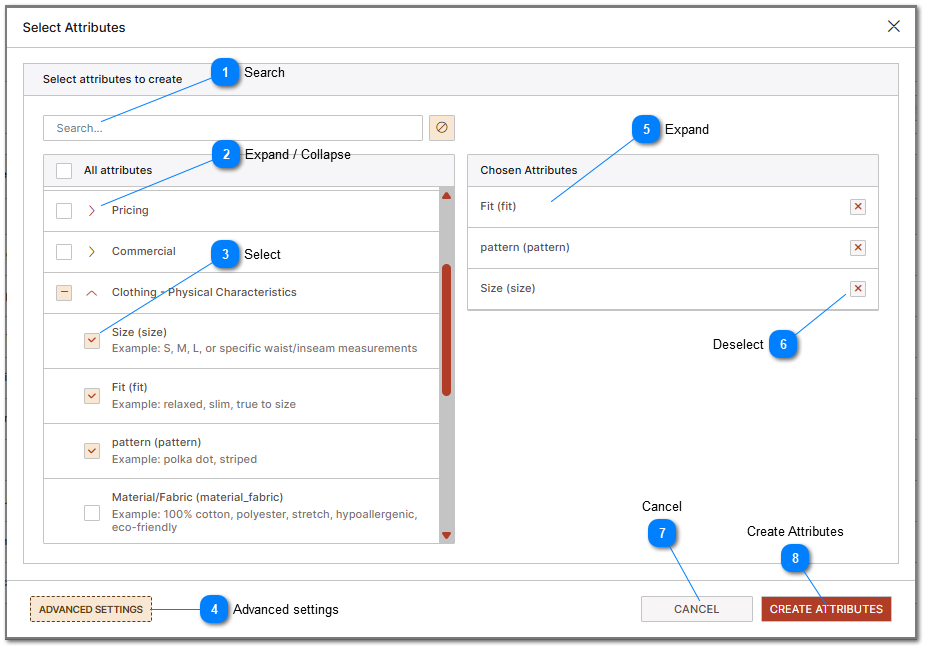Remove Fit (fit) from Chosen Attributes
This screenshot has height=649, width=926.
point(858,206)
